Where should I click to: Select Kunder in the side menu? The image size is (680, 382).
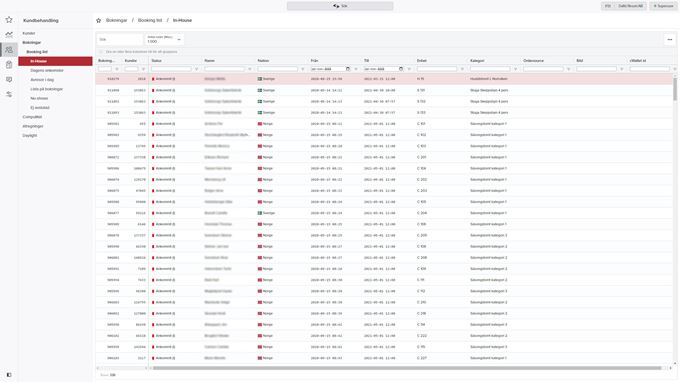coord(29,33)
